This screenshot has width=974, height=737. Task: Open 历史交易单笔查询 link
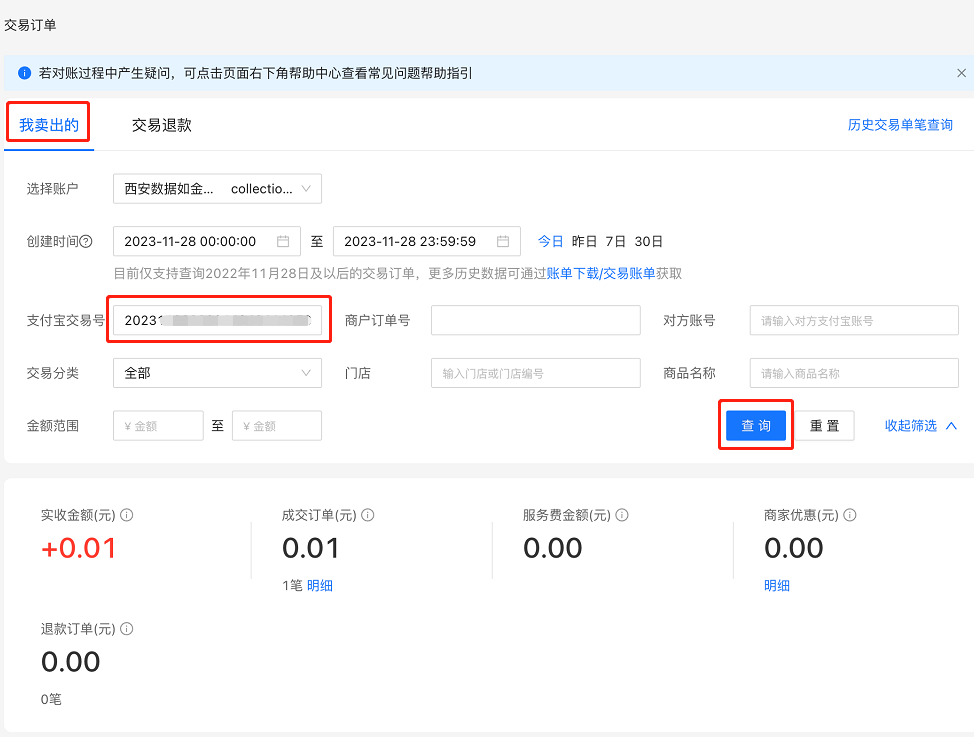point(900,125)
